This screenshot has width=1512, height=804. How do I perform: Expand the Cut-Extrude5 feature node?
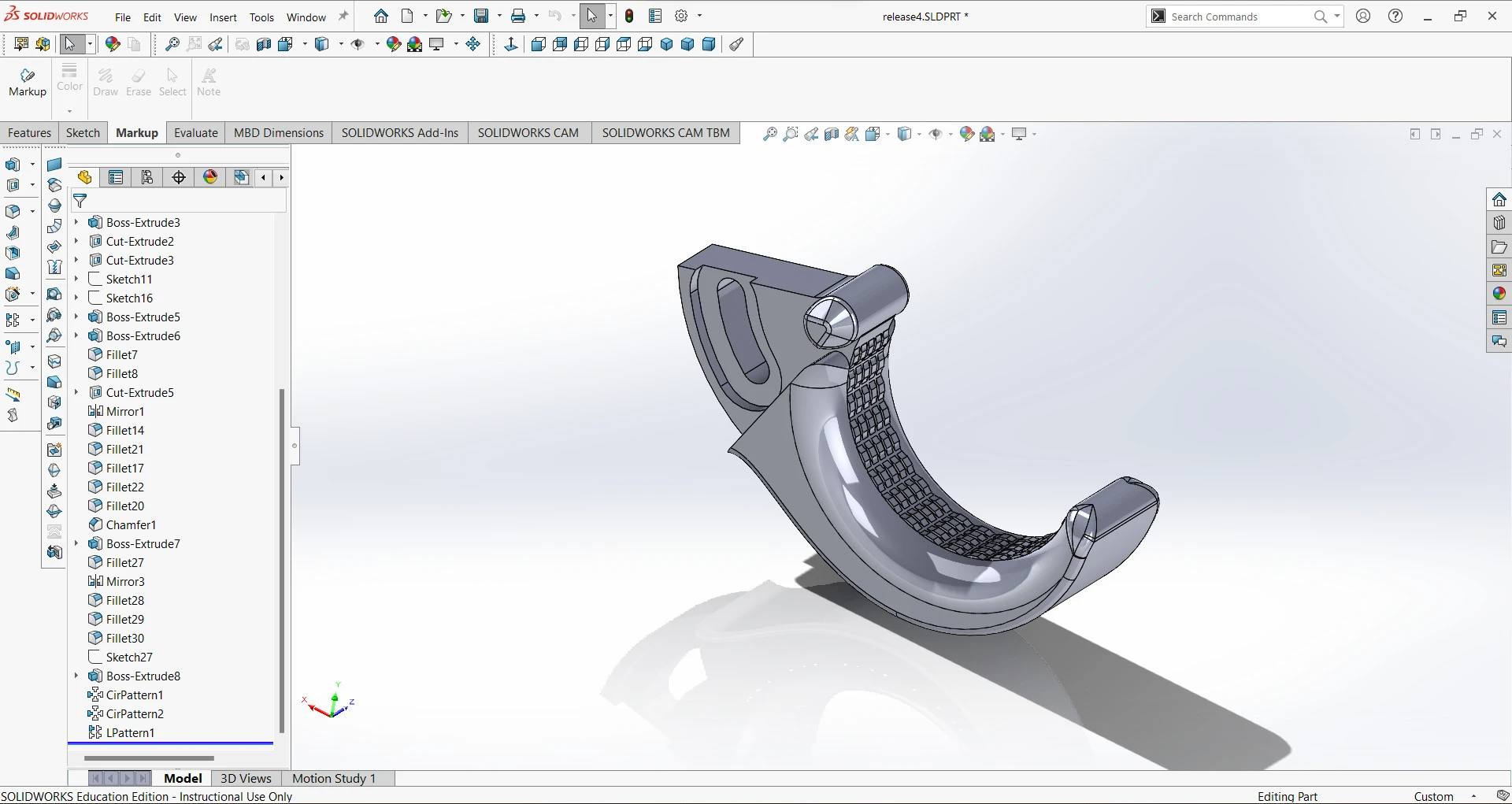(x=76, y=392)
